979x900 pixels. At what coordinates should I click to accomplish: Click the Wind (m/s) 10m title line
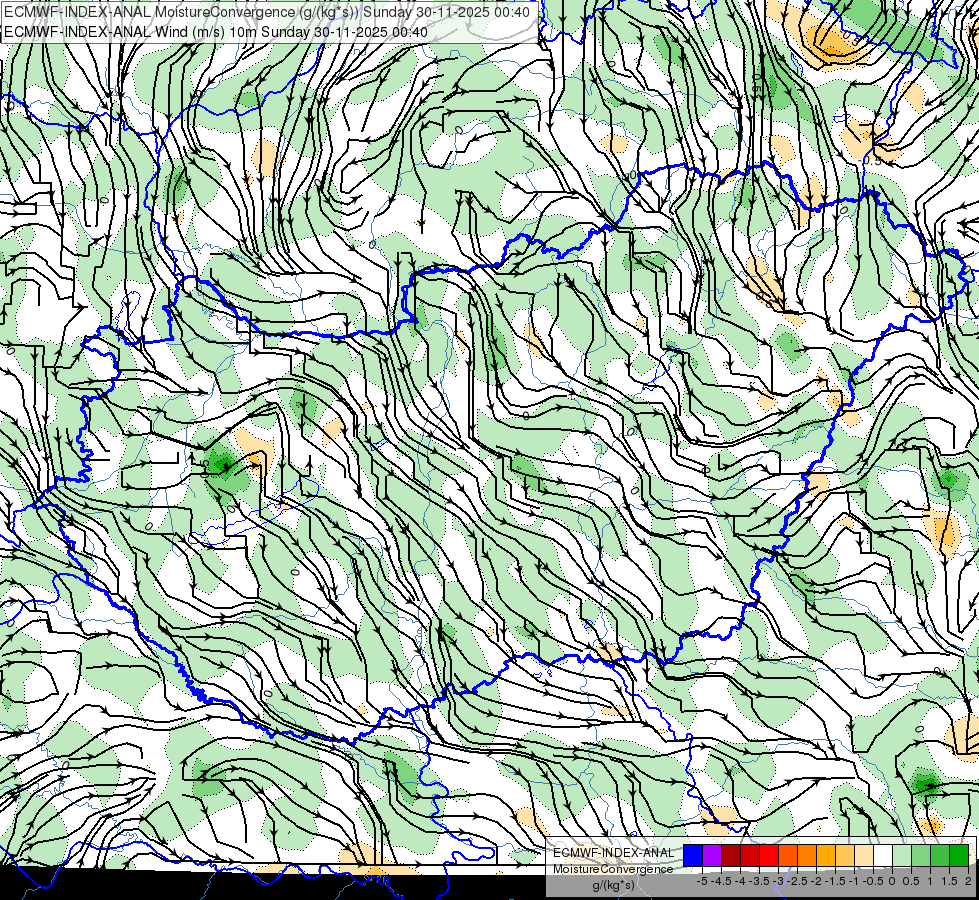[x=216, y=31]
